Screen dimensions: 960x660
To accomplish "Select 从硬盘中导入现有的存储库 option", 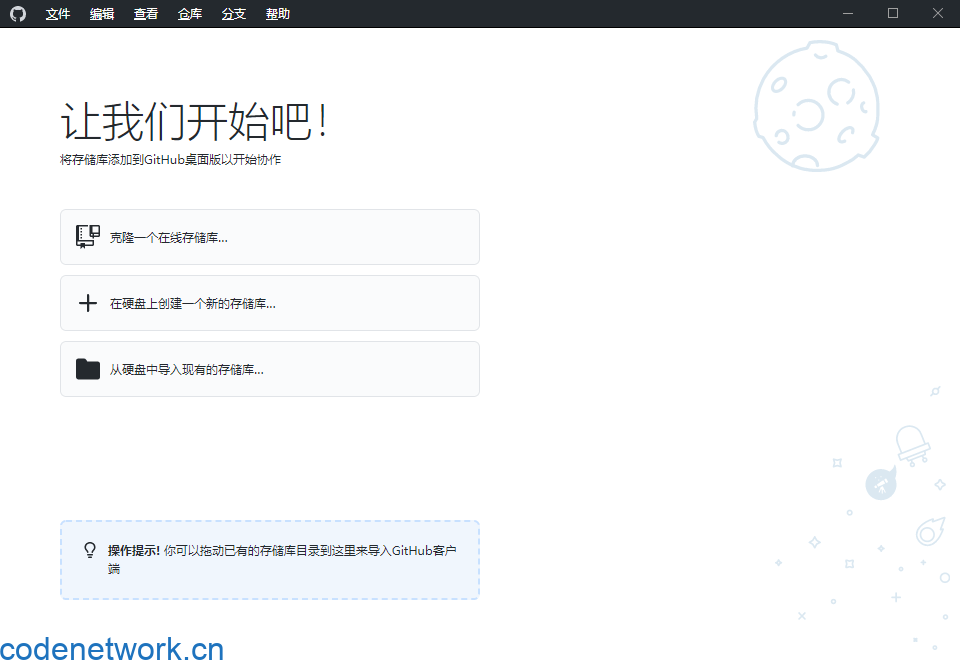I will [x=270, y=368].
